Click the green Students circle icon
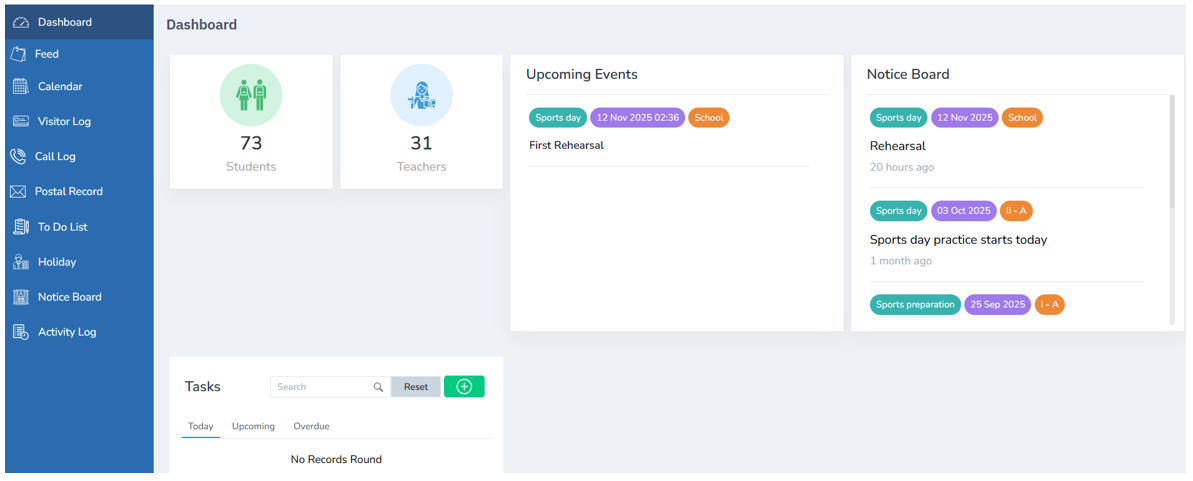The image size is (1193, 481). coord(251,95)
